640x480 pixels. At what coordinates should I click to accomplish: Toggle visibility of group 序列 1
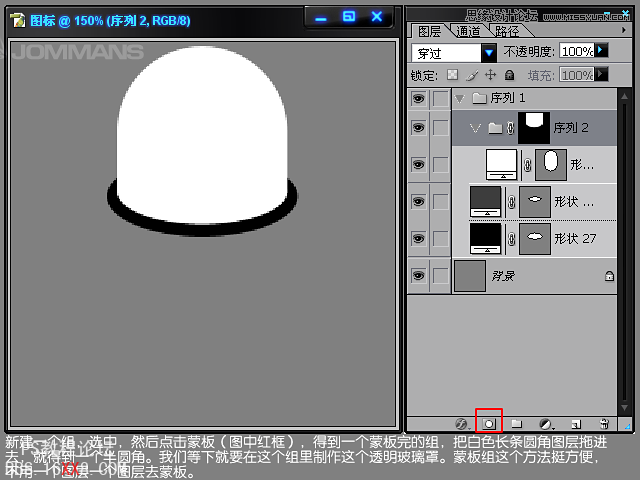tap(418, 98)
